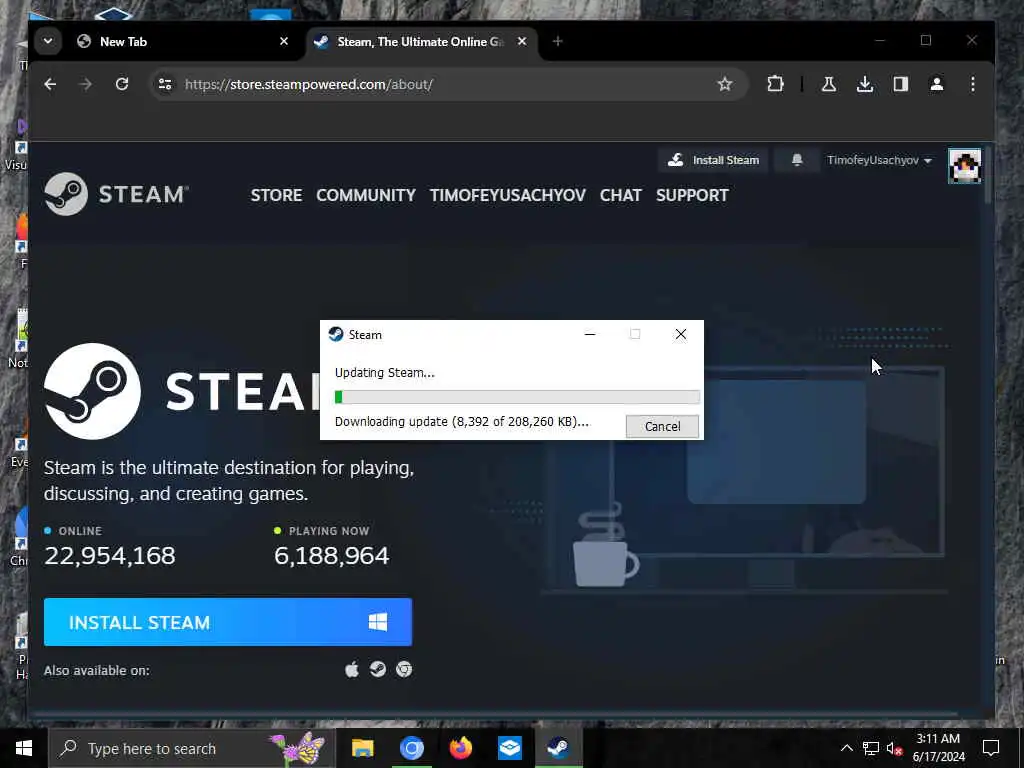Click the Steam icon in updater title bar
Viewport: 1024px width, 768px height.
[x=336, y=334]
